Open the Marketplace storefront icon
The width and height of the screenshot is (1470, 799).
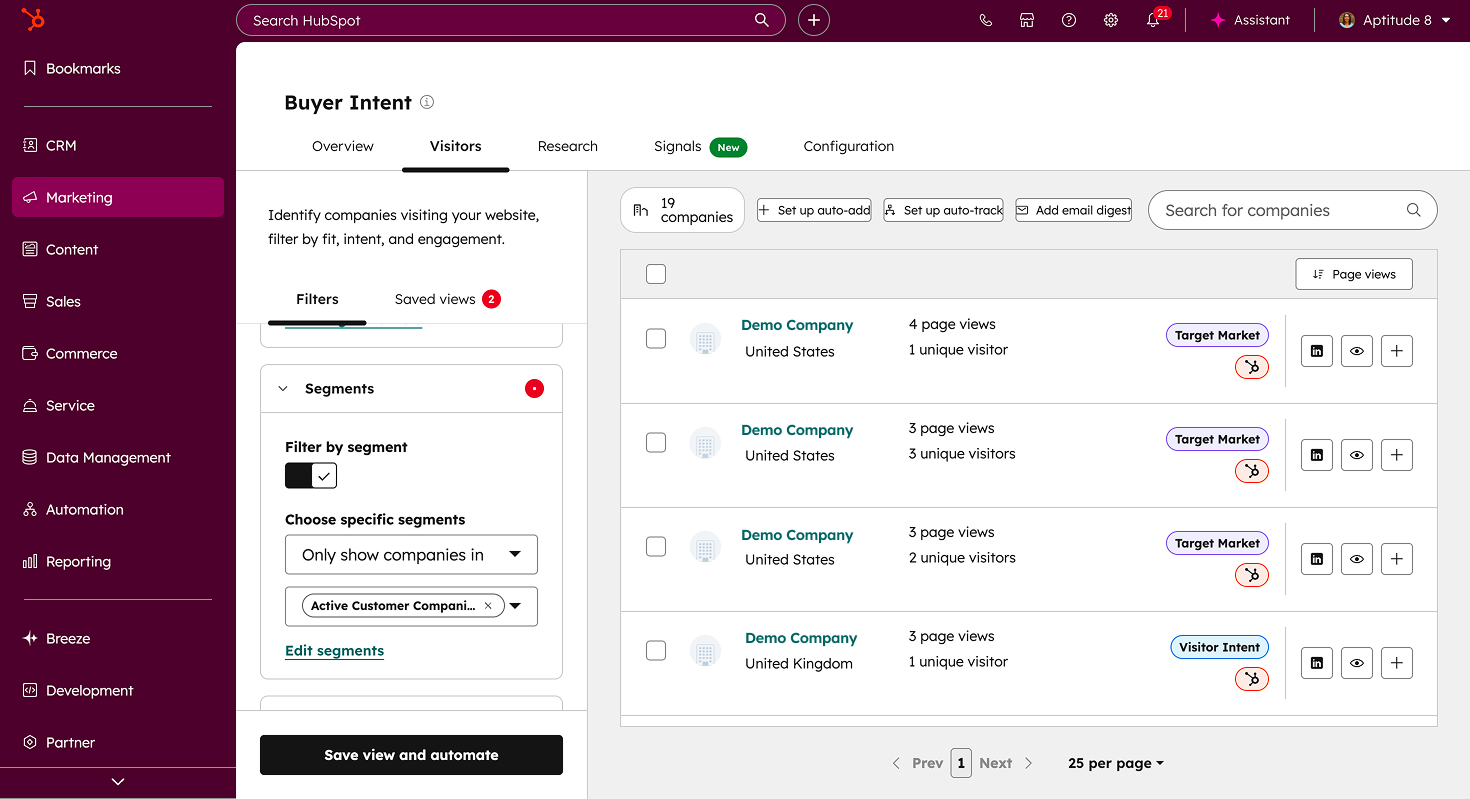coord(1027,20)
